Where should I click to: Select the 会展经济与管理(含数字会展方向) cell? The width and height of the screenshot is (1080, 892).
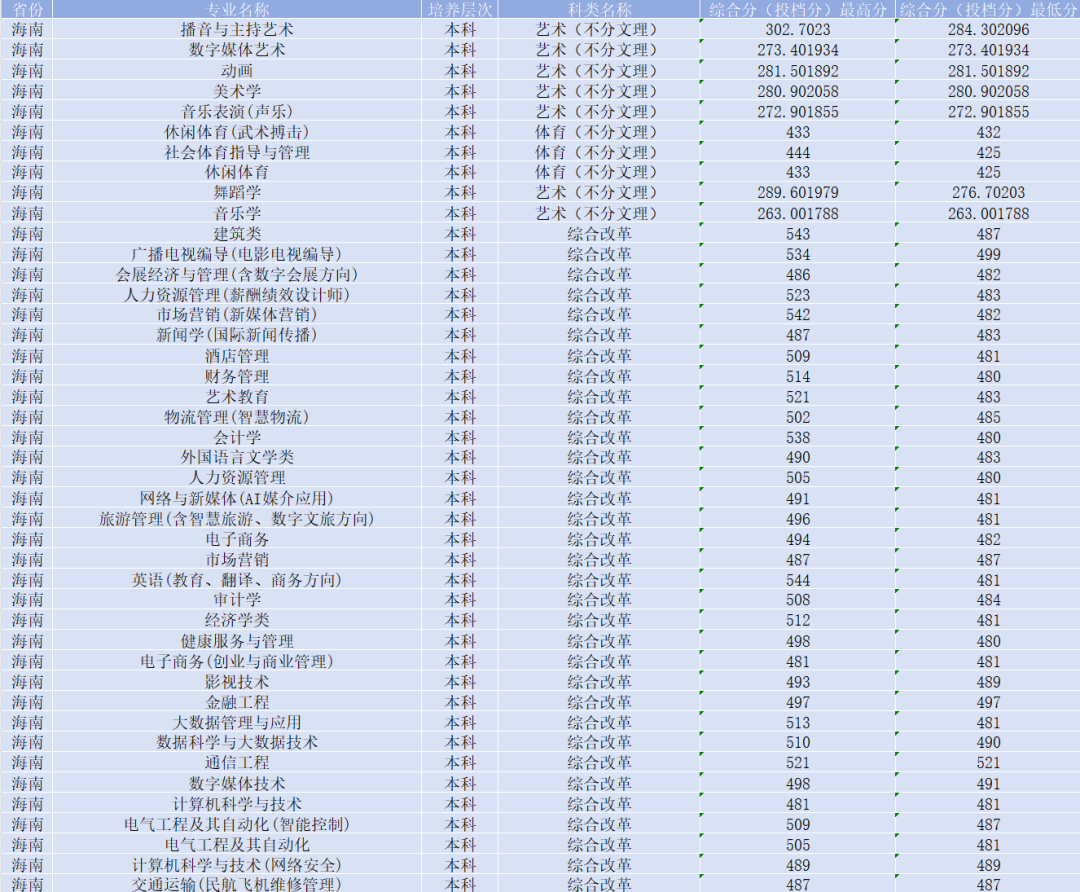[237, 275]
